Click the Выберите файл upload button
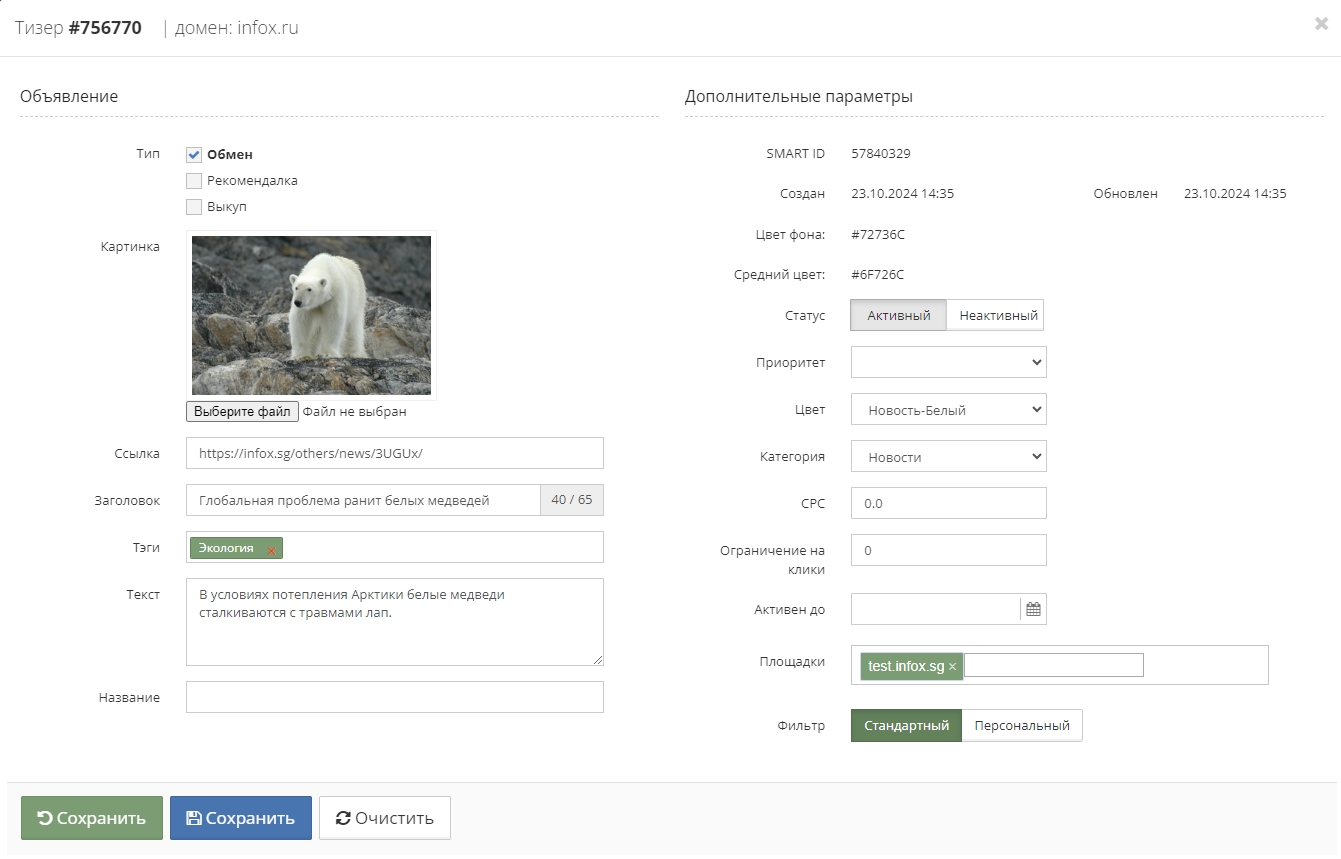This screenshot has height=859, width=1341. click(242, 412)
